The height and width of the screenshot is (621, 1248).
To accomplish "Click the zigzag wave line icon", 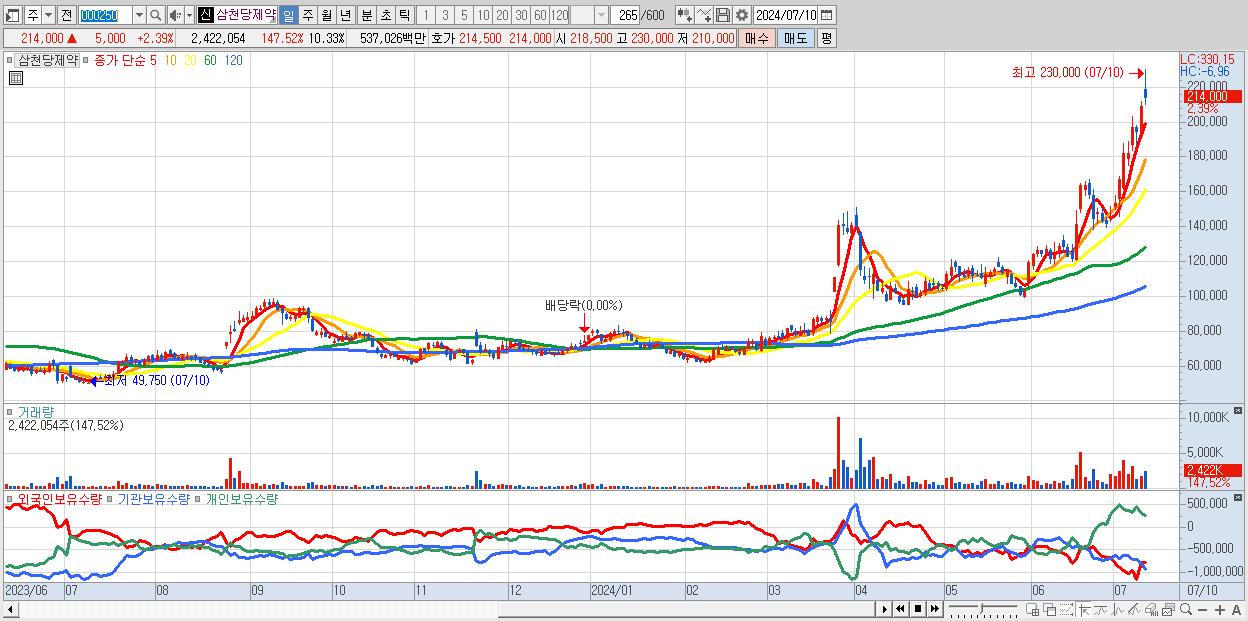I will pos(1118,609).
